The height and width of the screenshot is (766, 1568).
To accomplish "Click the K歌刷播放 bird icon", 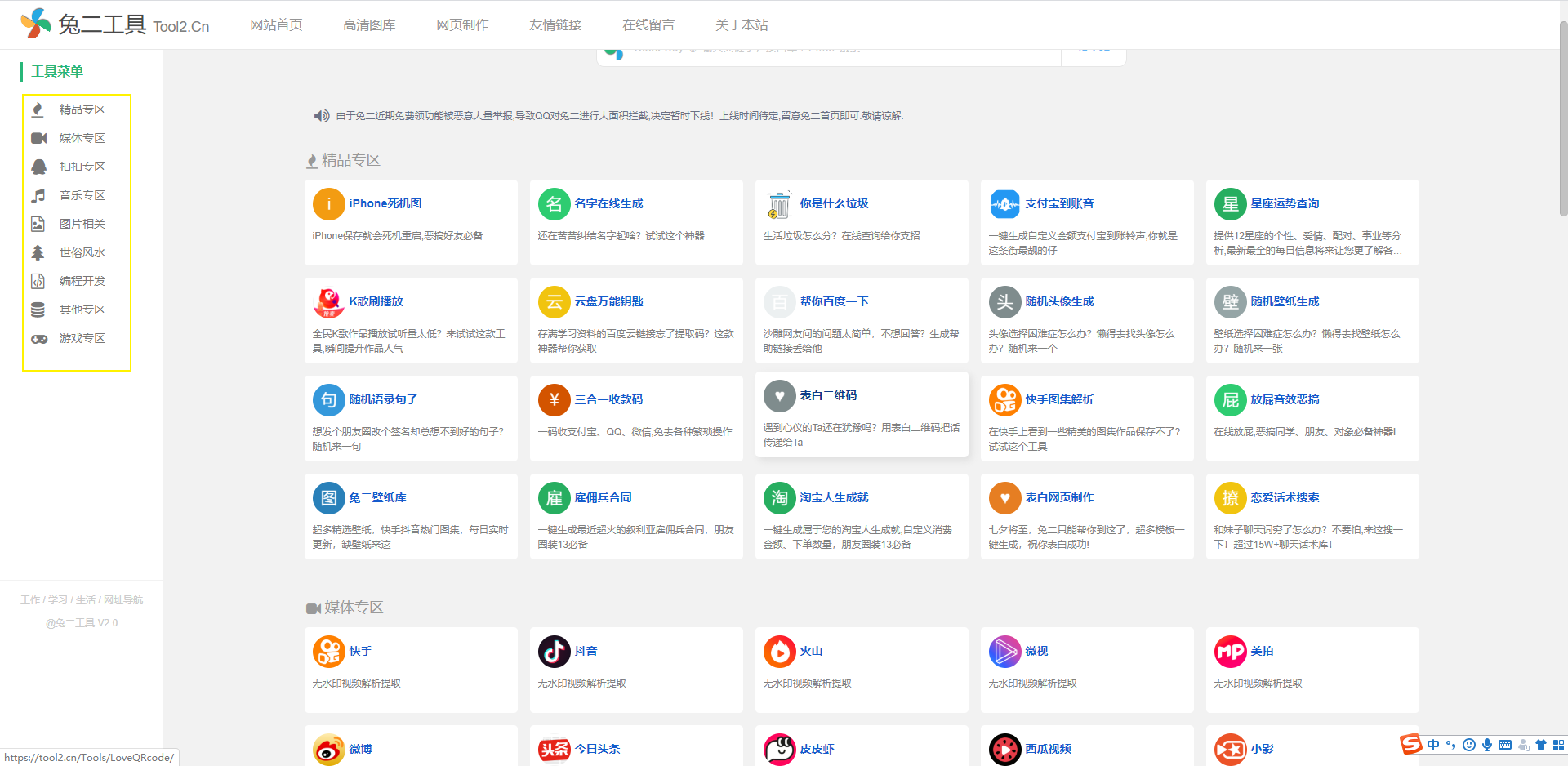I will [328, 302].
